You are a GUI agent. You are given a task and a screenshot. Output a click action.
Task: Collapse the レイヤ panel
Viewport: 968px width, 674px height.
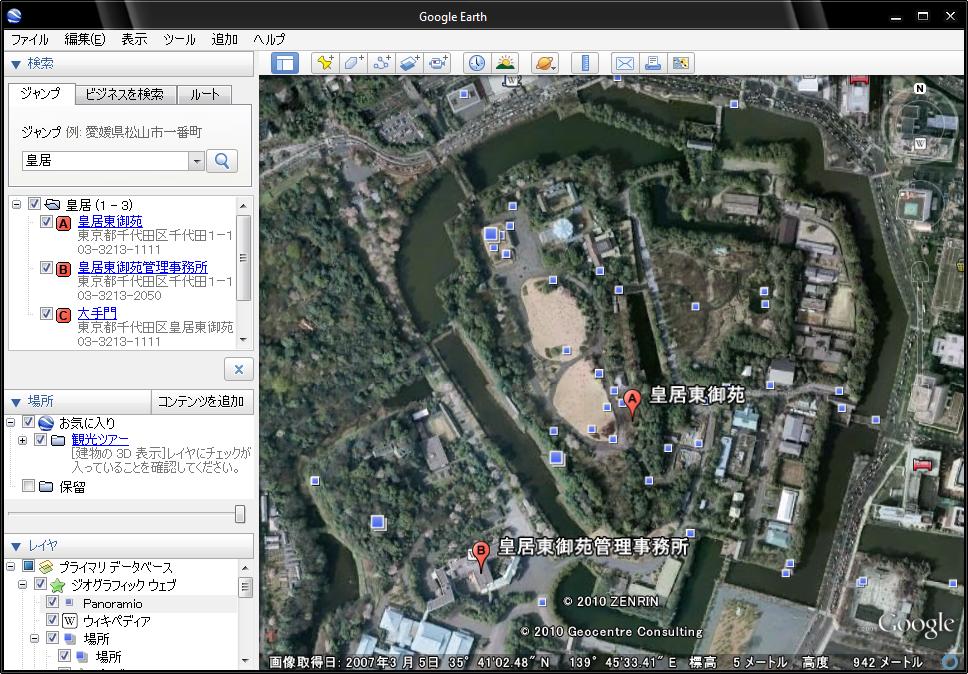pos(16,546)
